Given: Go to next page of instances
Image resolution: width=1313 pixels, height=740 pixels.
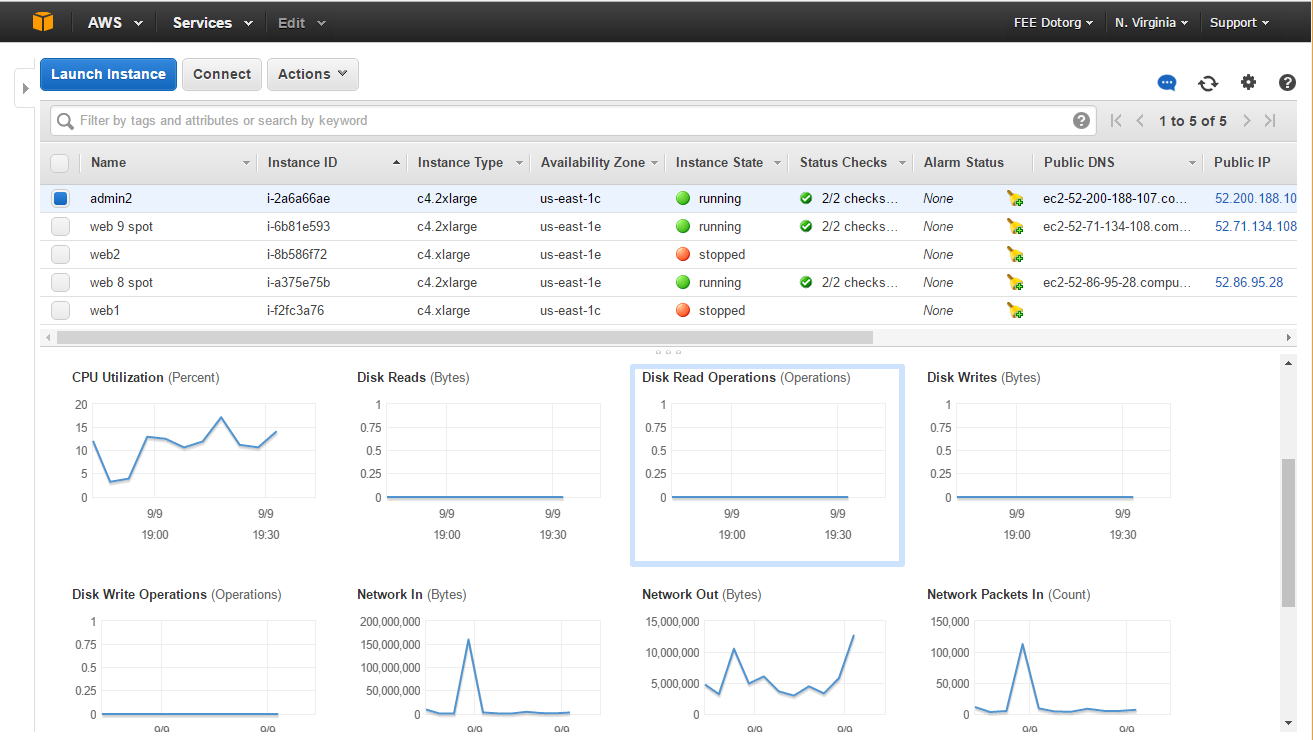Looking at the screenshot, I should point(1247,121).
